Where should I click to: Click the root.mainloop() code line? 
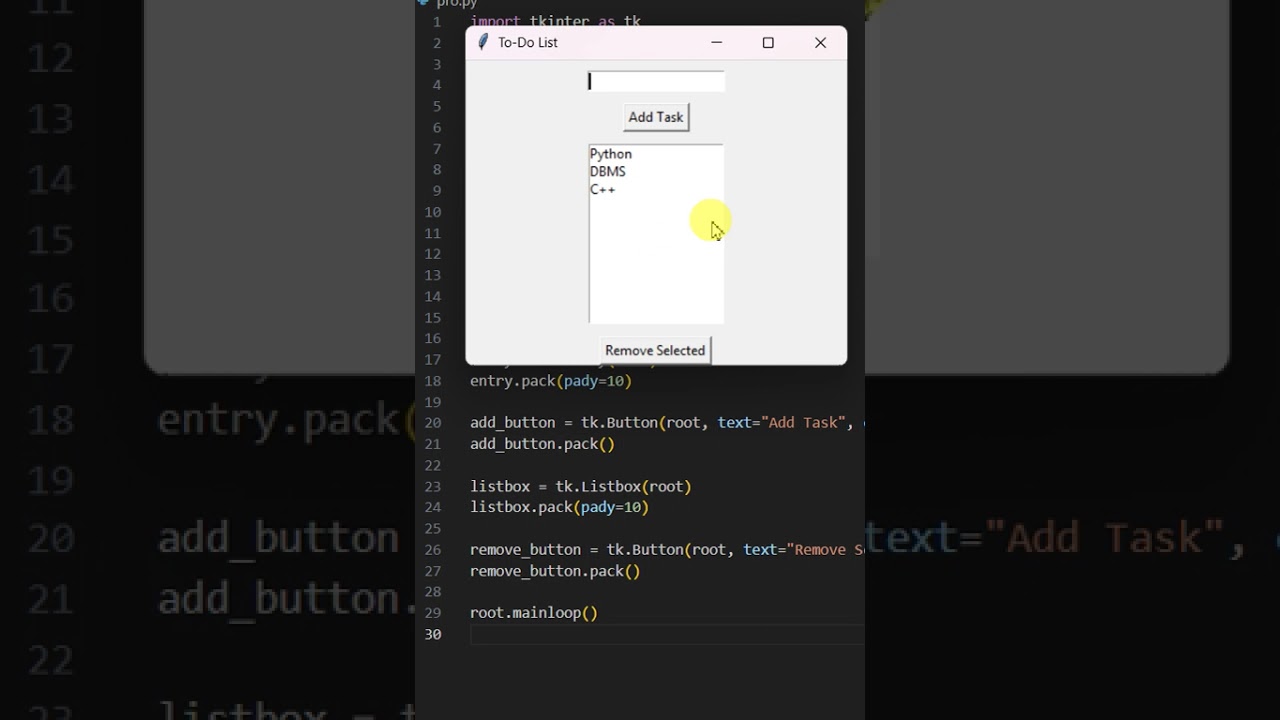pyautogui.click(x=534, y=613)
